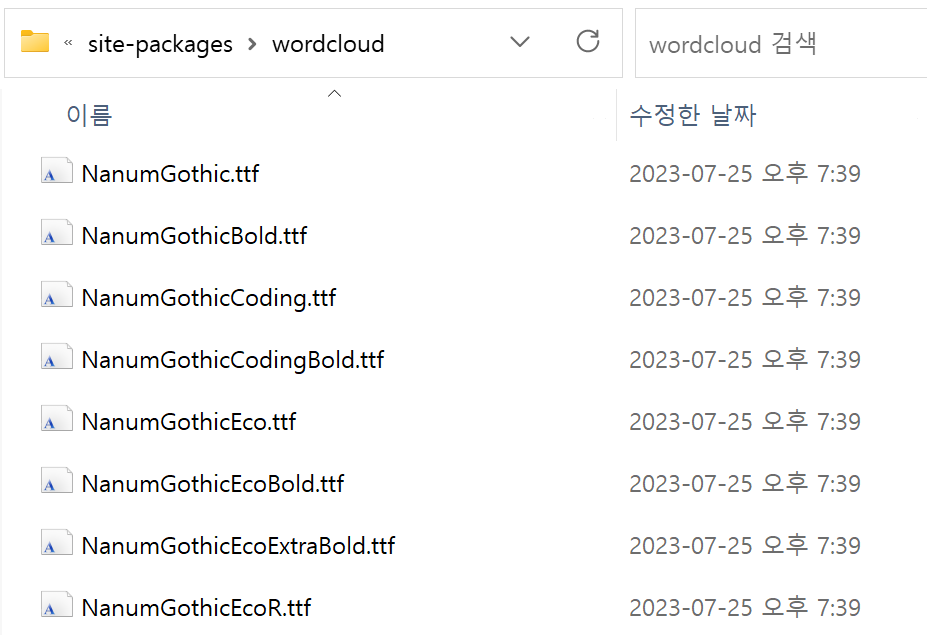Select the NanumGothicCodingBold.ttf file icon
Screen dimensions: 927x635
(x=57, y=357)
